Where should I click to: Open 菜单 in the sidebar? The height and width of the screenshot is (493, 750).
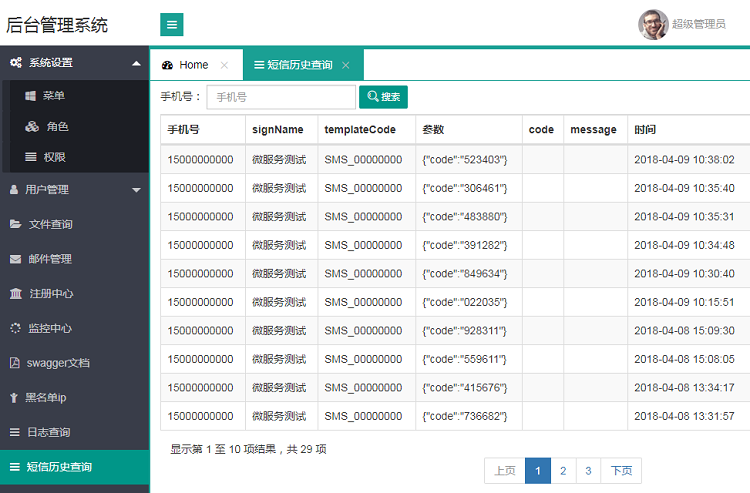point(54,96)
